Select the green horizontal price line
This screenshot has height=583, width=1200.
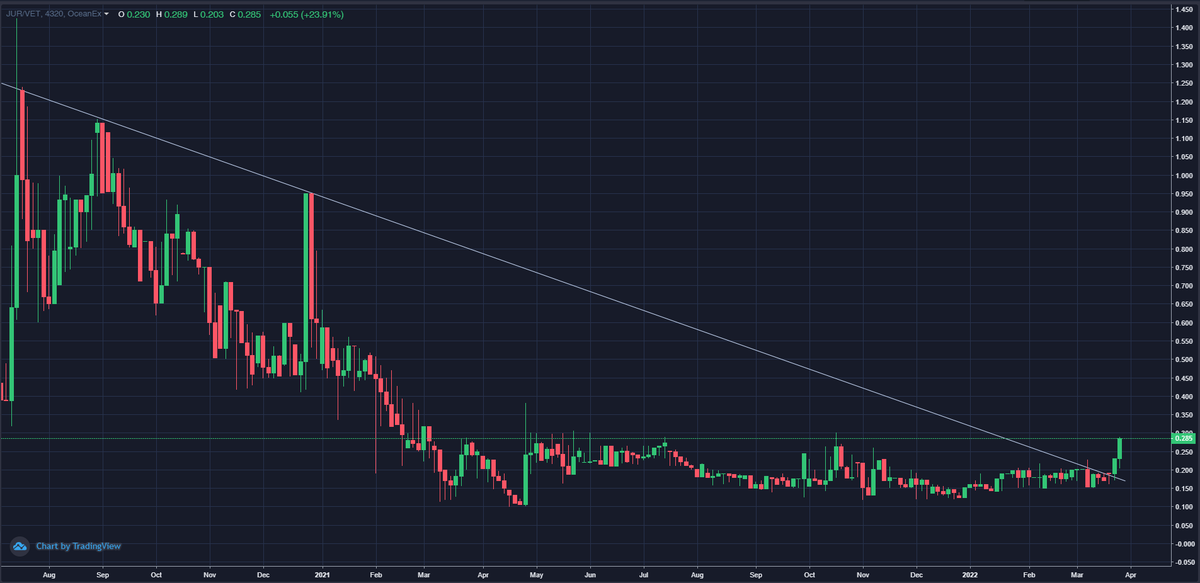585,438
